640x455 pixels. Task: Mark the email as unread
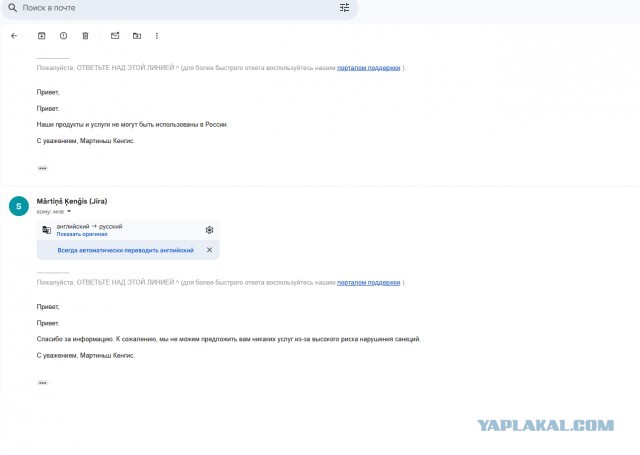pyautogui.click(x=115, y=36)
